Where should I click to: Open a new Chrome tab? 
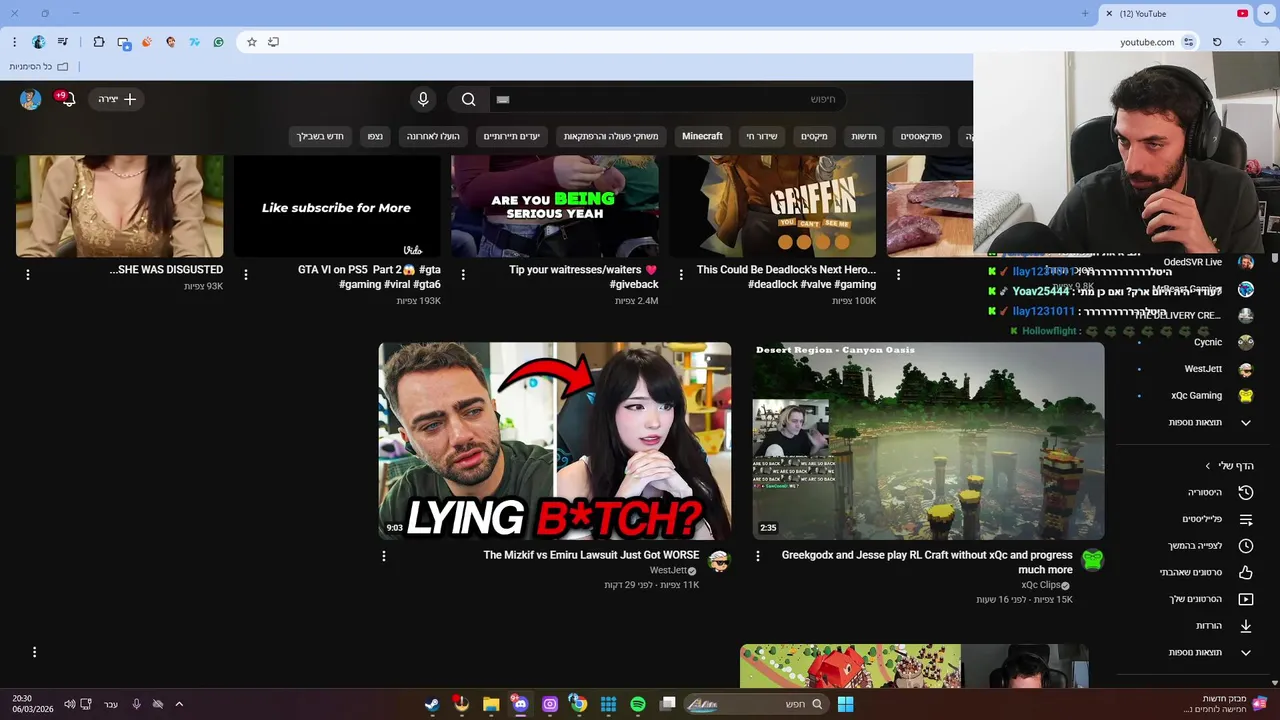[x=1085, y=13]
